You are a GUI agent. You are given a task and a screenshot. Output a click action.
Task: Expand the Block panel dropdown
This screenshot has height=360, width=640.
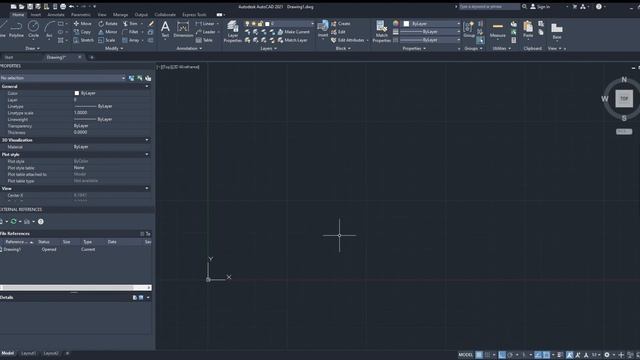pos(343,48)
